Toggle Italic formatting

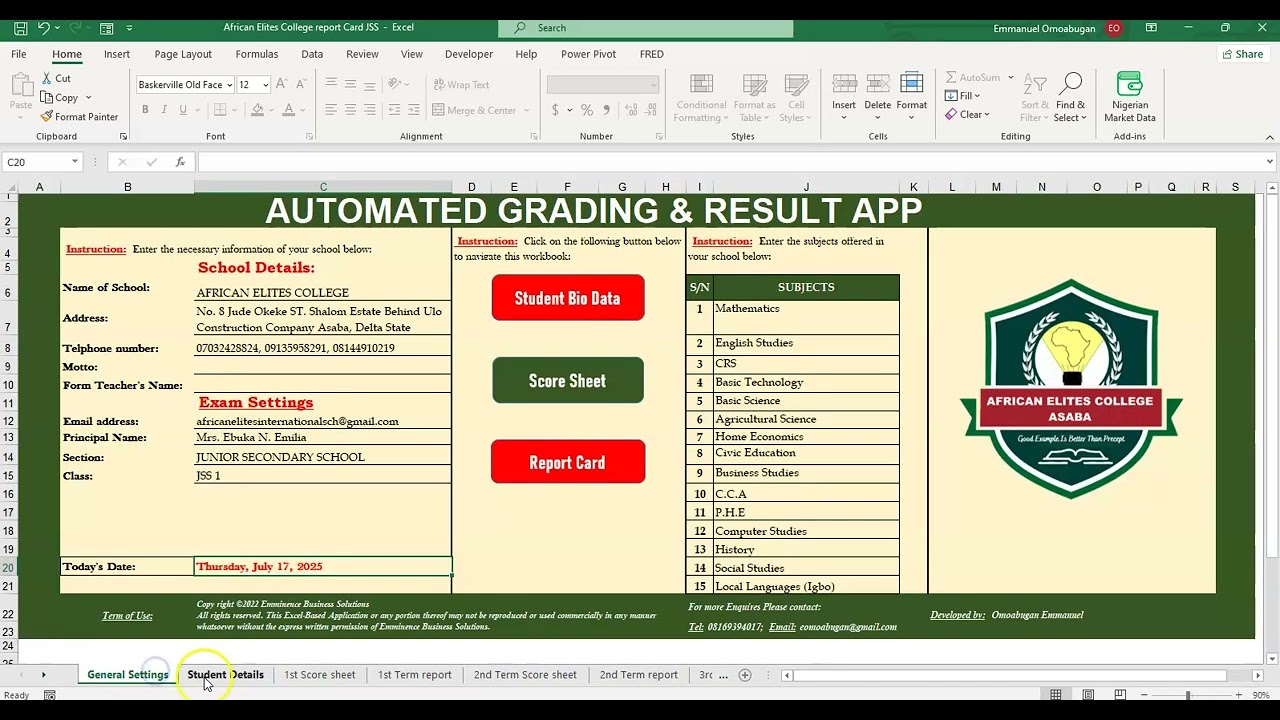pyautogui.click(x=163, y=110)
